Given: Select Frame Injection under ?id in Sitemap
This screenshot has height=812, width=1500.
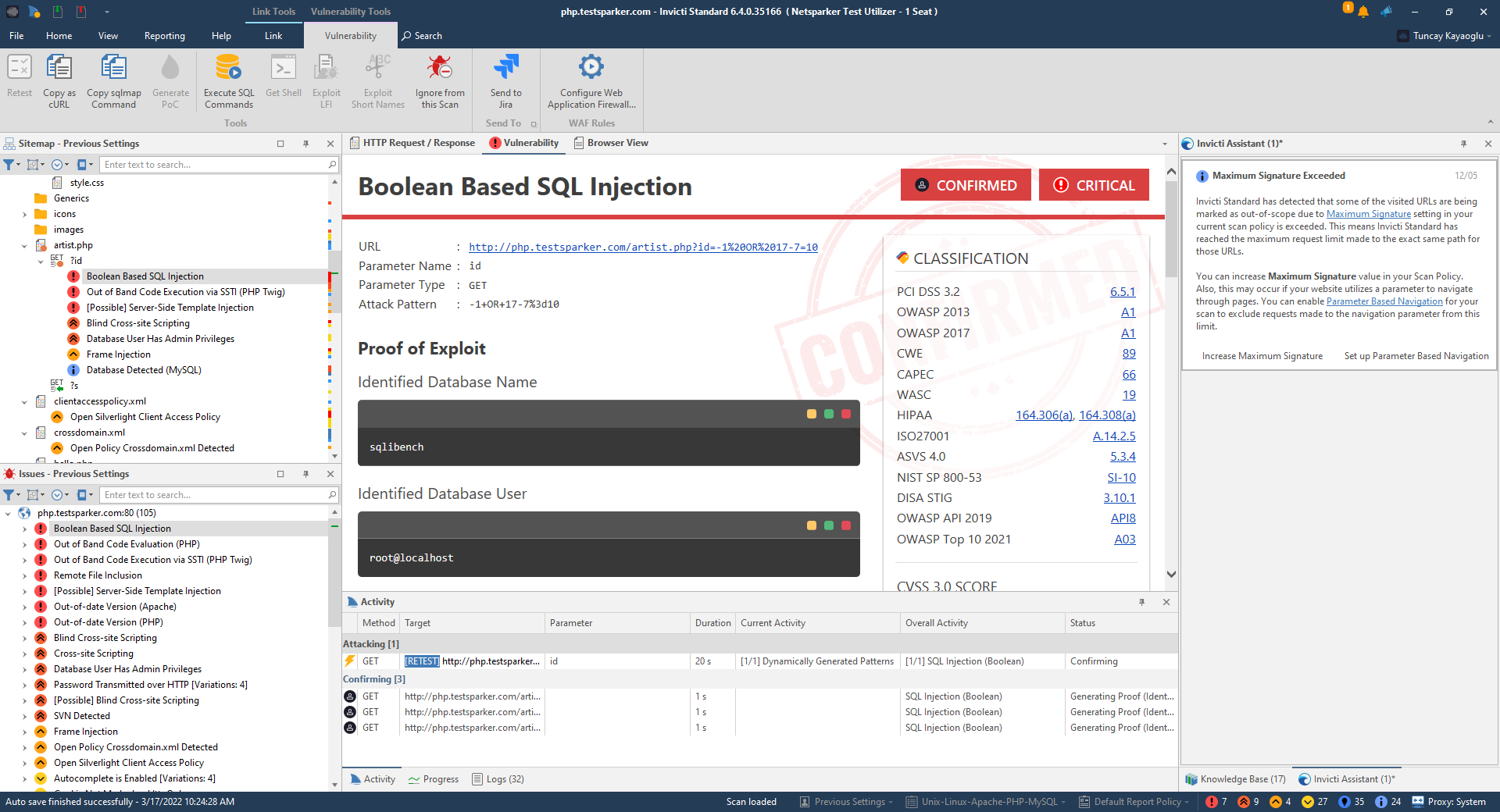Looking at the screenshot, I should pyautogui.click(x=118, y=354).
